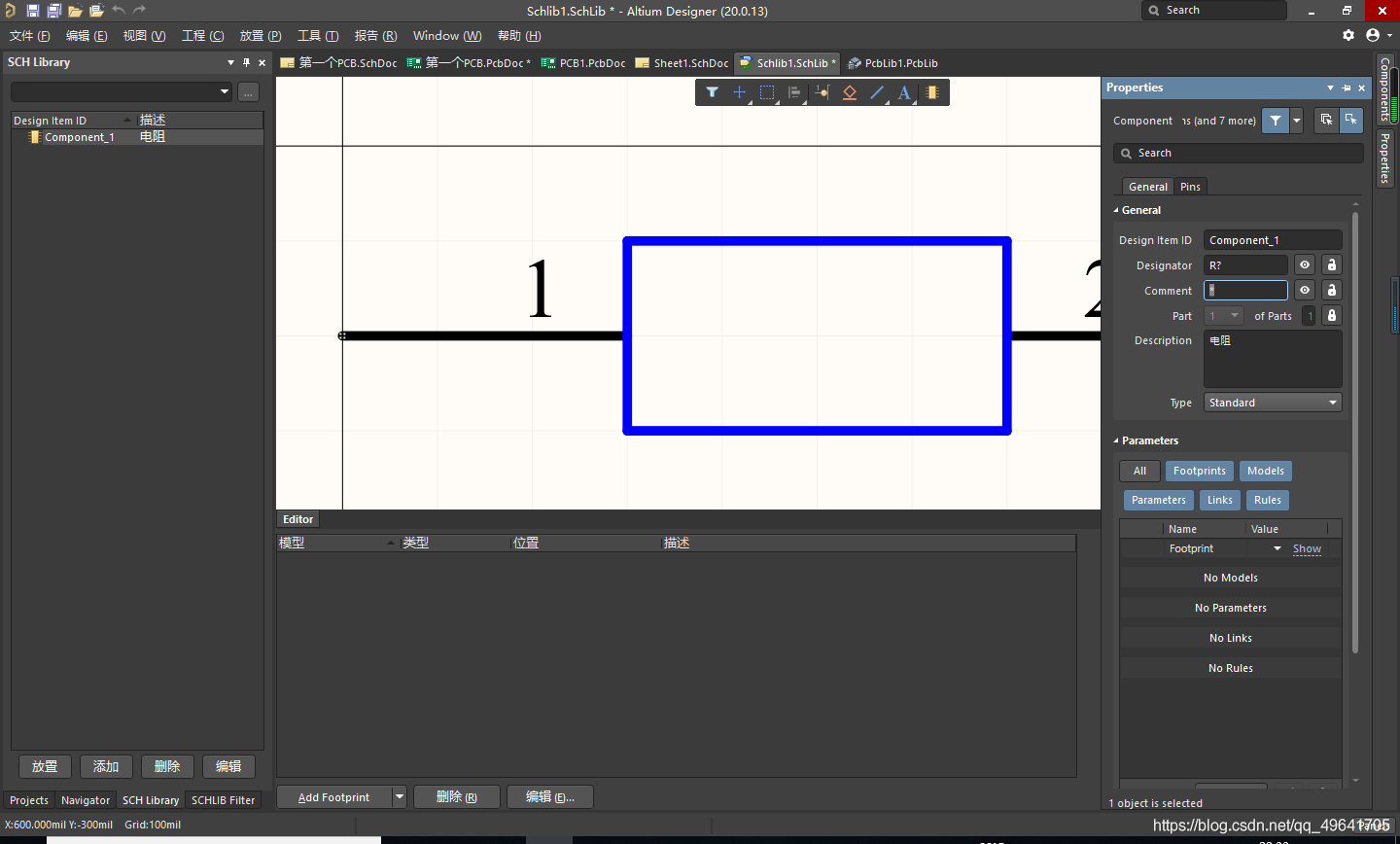
Task: Select the Place Line tool in the active bar
Action: [877, 92]
